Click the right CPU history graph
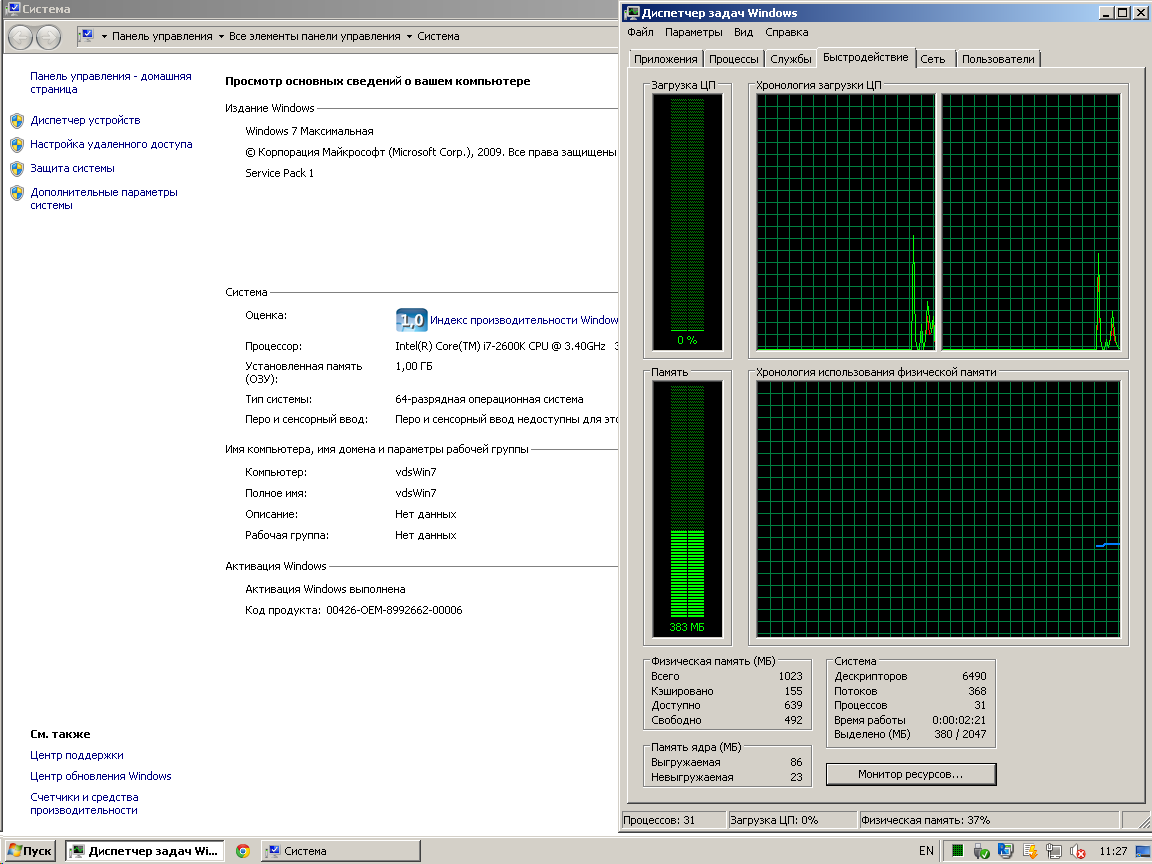The image size is (1152, 864). [1031, 222]
